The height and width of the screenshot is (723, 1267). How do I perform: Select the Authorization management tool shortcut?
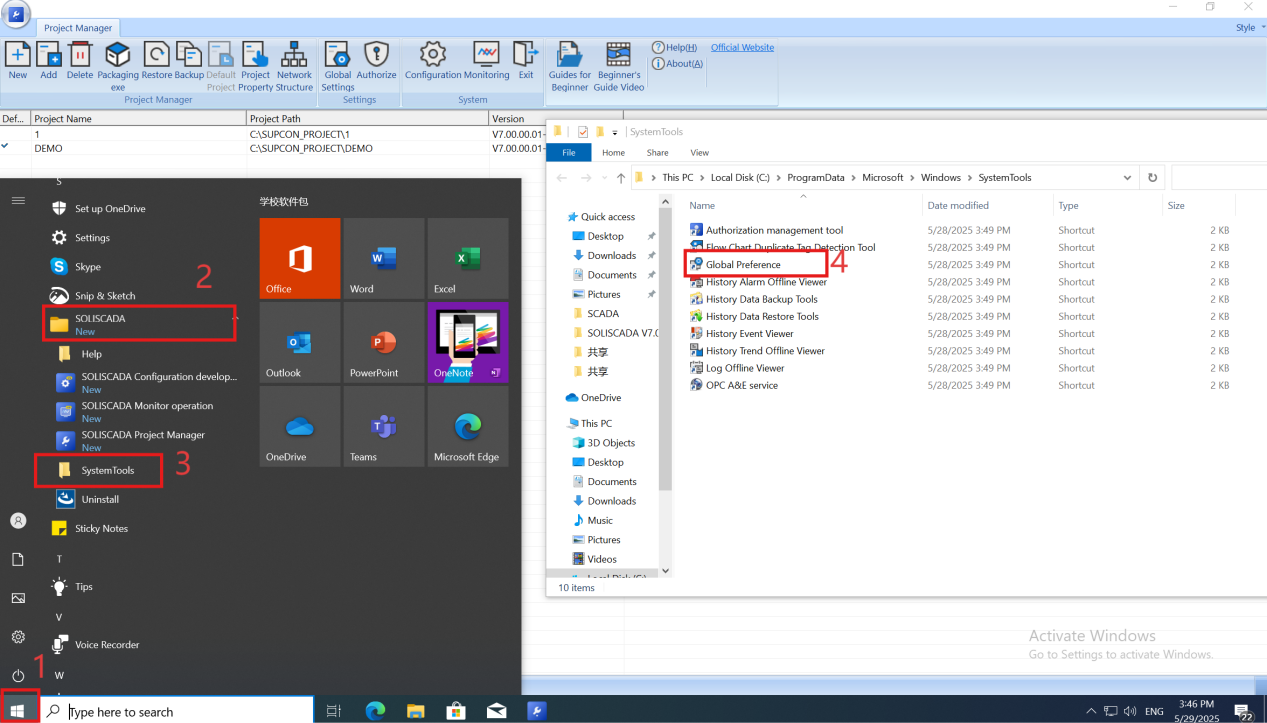tap(766, 230)
